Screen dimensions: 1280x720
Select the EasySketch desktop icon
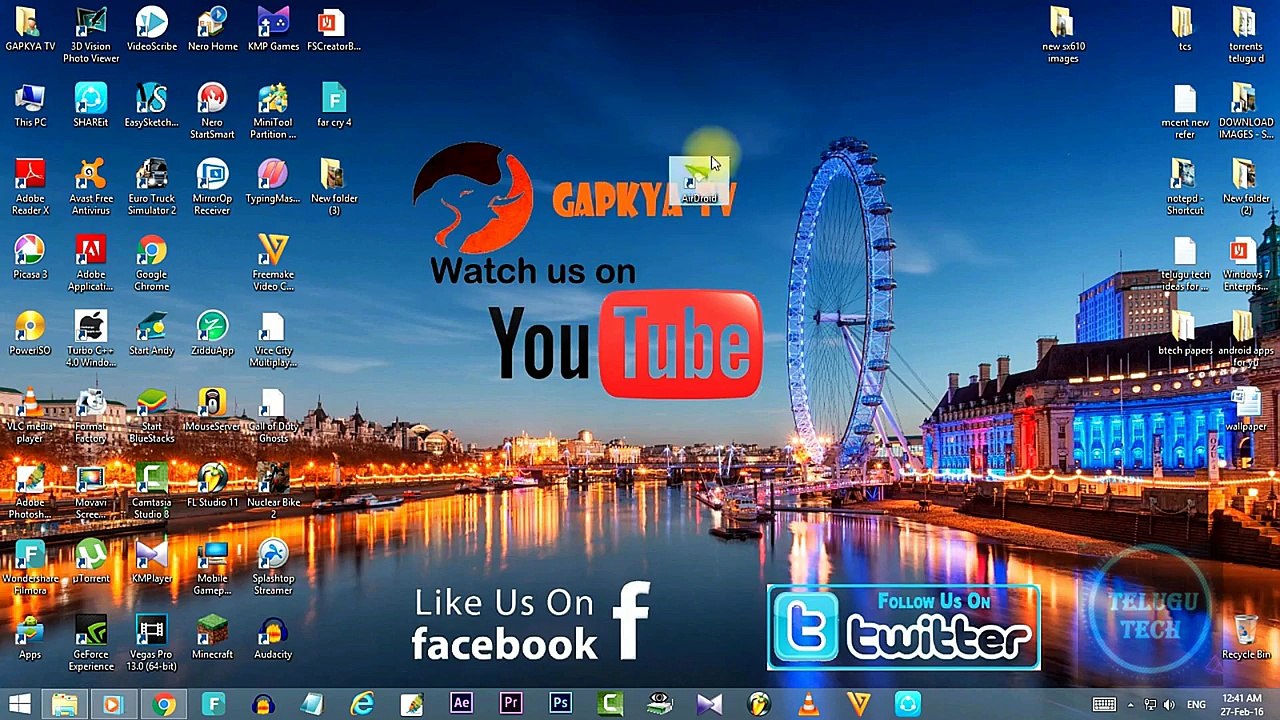pyautogui.click(x=152, y=106)
